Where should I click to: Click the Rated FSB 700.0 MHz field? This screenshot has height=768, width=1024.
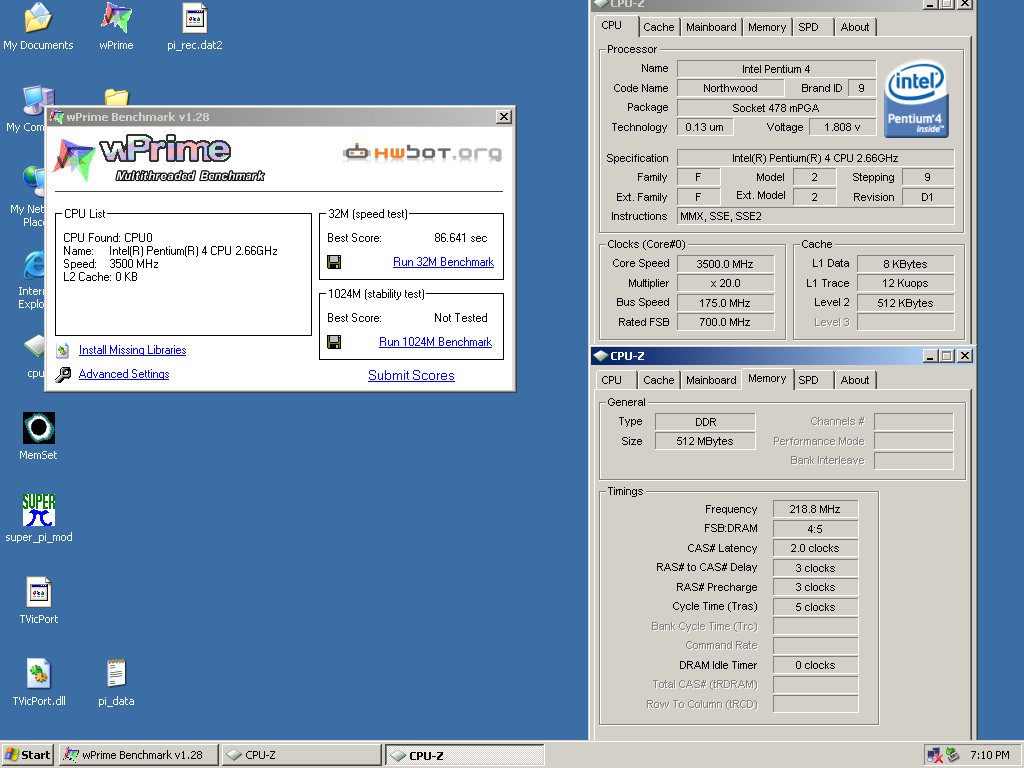pos(725,322)
